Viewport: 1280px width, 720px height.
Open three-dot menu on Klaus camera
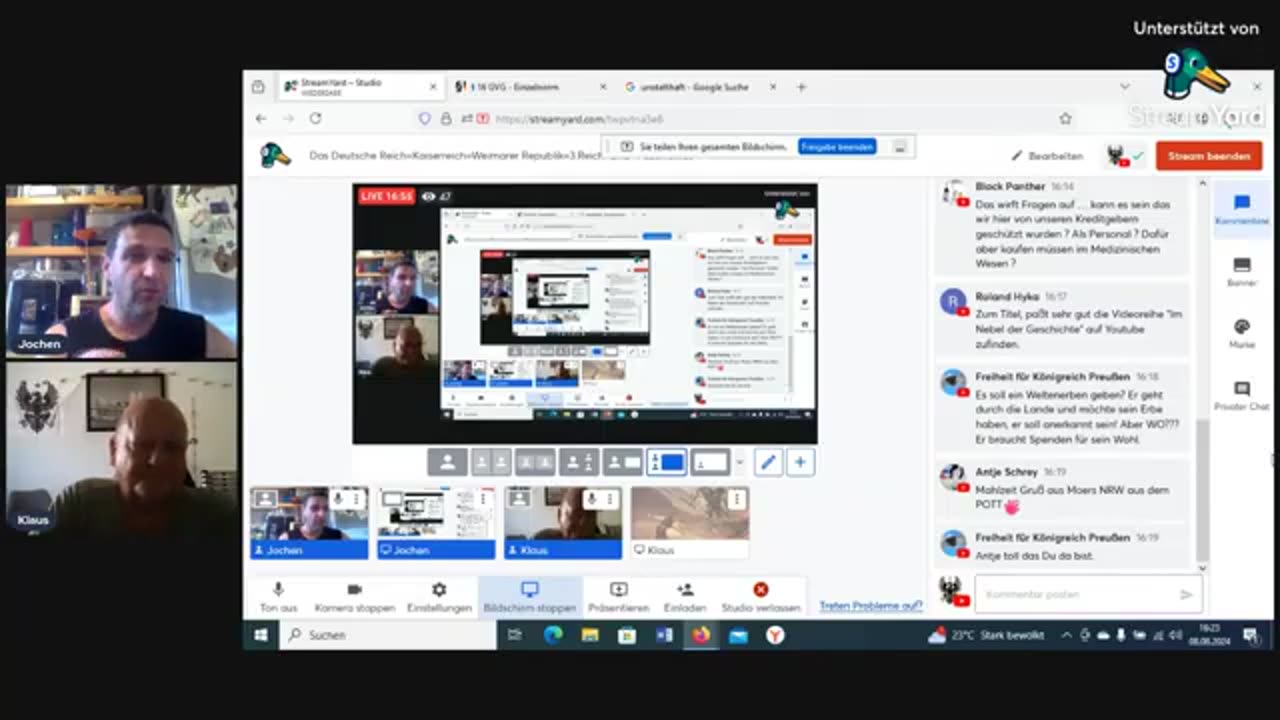610,499
